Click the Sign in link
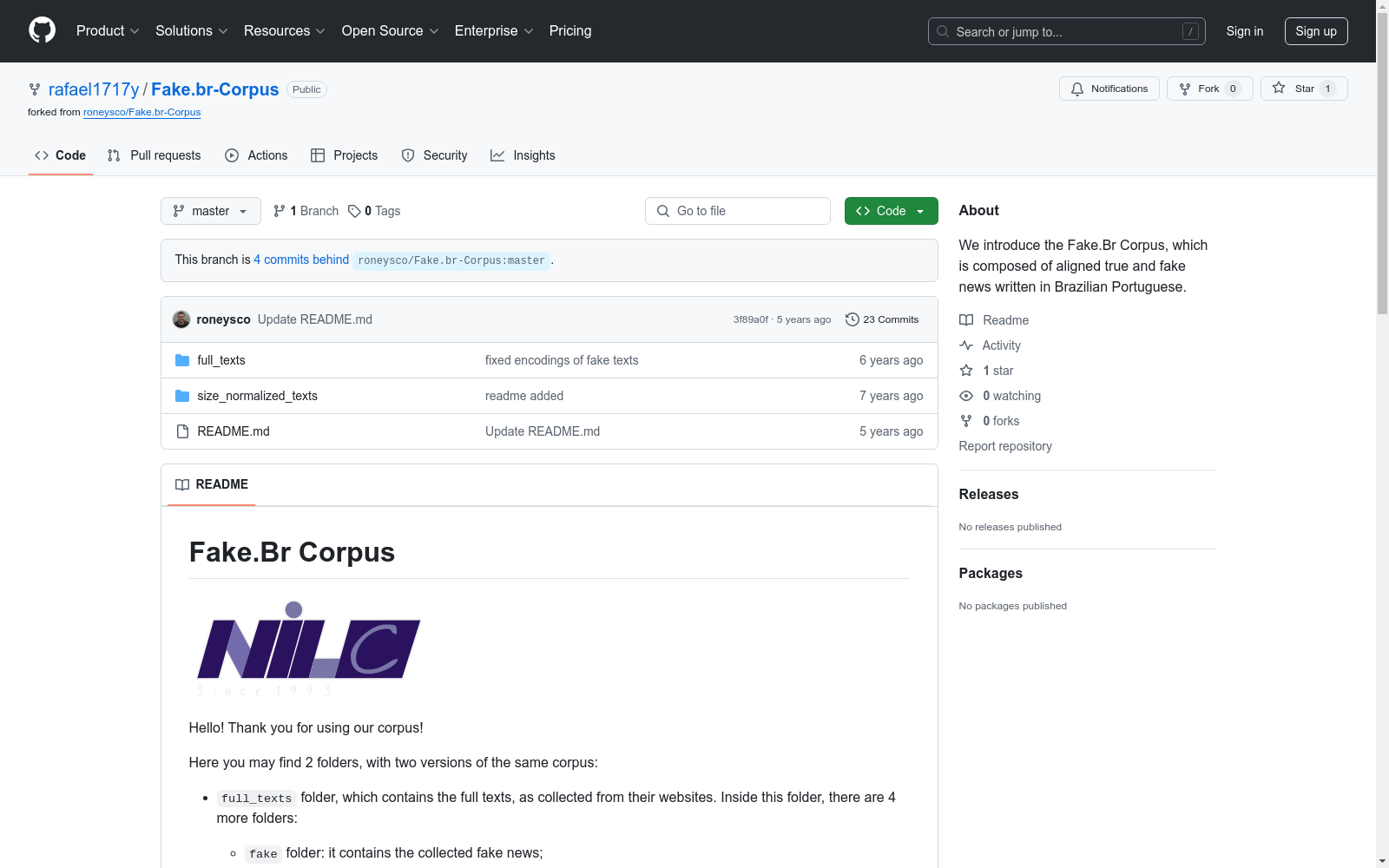Viewport: 1389px width, 868px height. (x=1245, y=31)
